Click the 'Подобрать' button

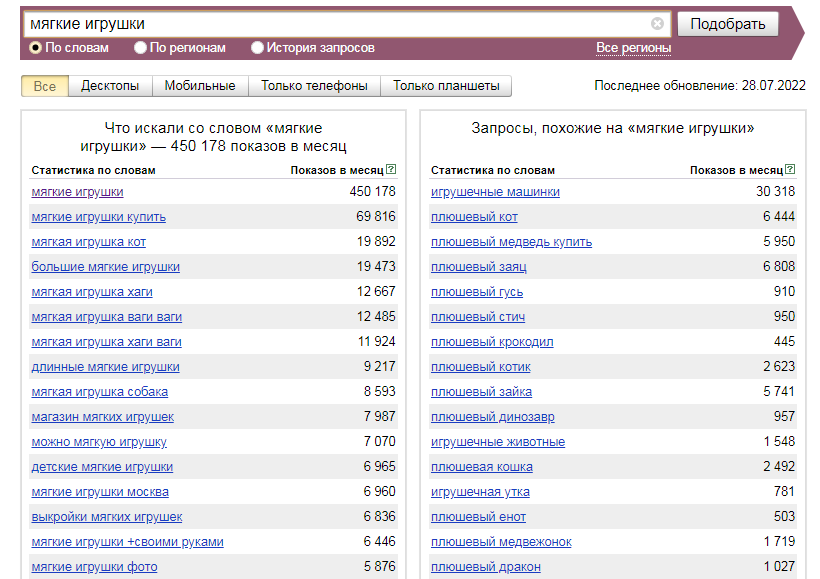727,24
